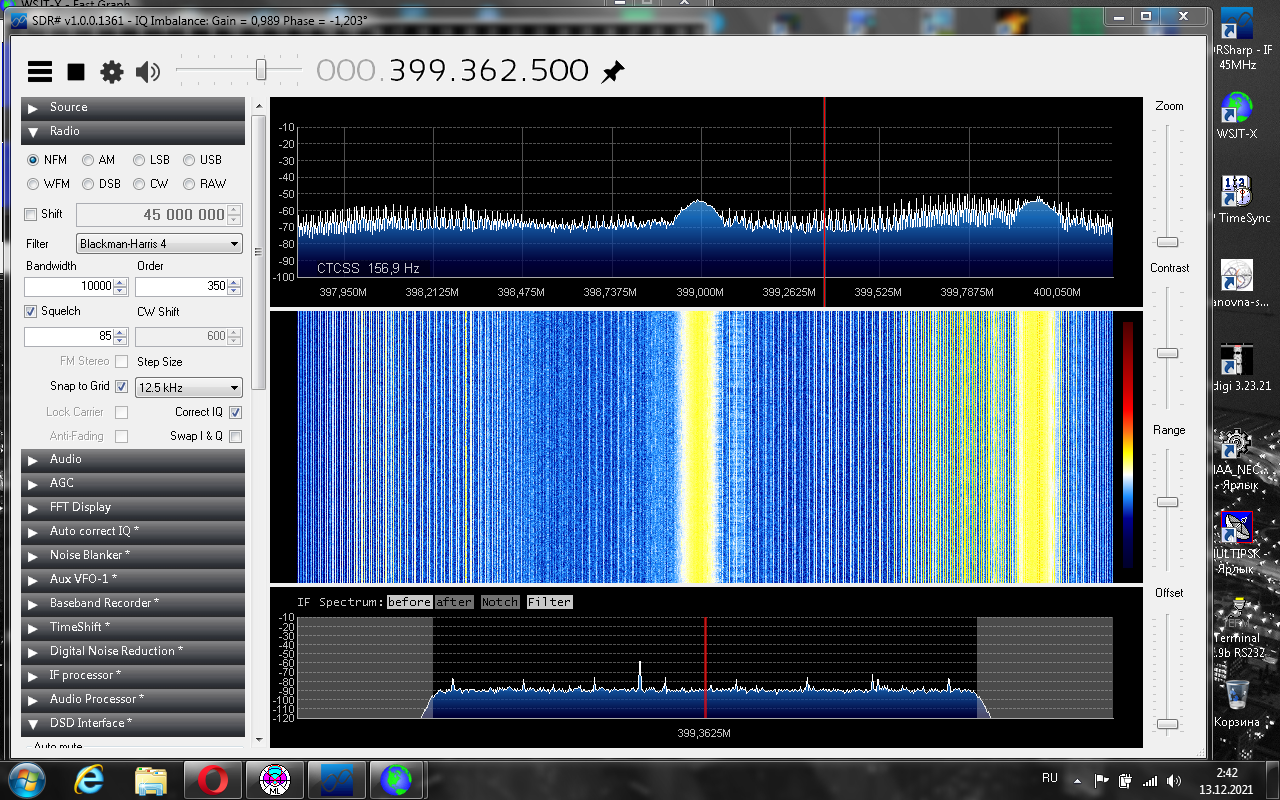The height and width of the screenshot is (800, 1280).
Task: Click the pin icon beside the frequency
Action: click(x=612, y=71)
